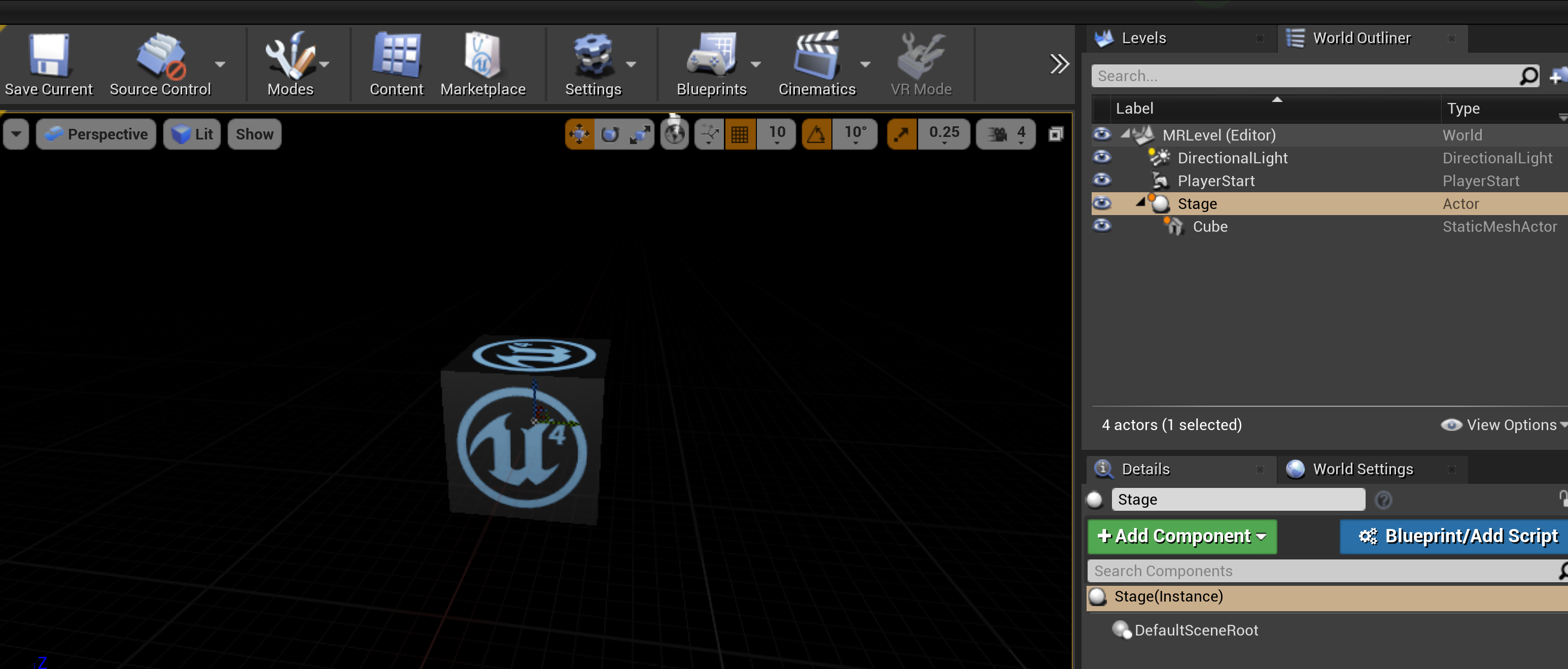The image size is (1568, 669).
Task: Switch to the Details tab
Action: (1181, 469)
